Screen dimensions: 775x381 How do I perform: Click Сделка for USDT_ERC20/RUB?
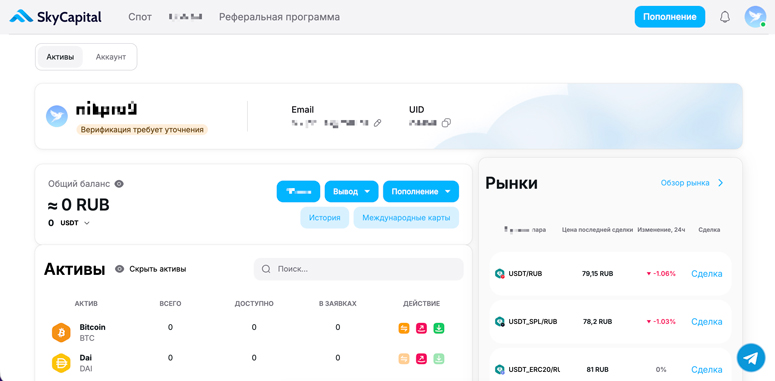[x=707, y=369]
